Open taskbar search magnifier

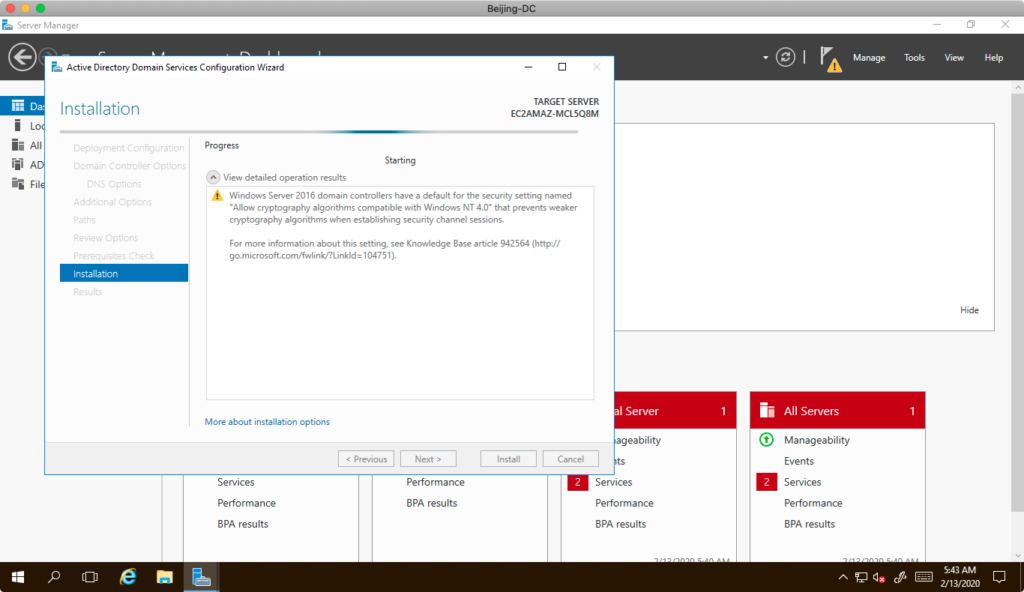pyautogui.click(x=55, y=577)
